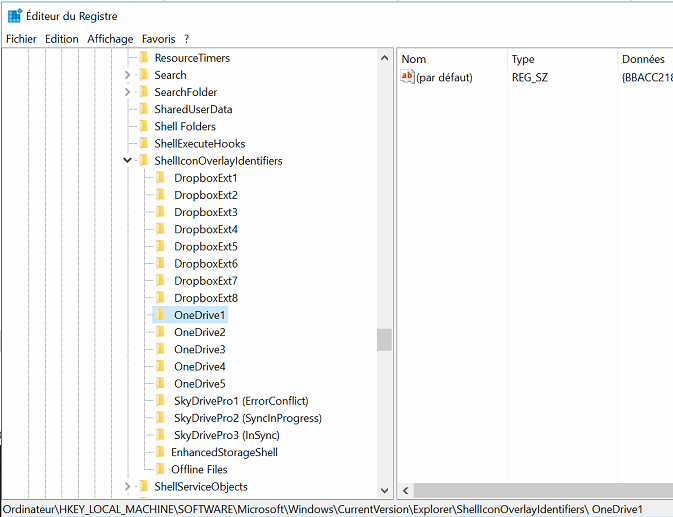Click the OneDrive2 folder icon
Screen dimensions: 673x517
pyautogui.click(x=160, y=332)
